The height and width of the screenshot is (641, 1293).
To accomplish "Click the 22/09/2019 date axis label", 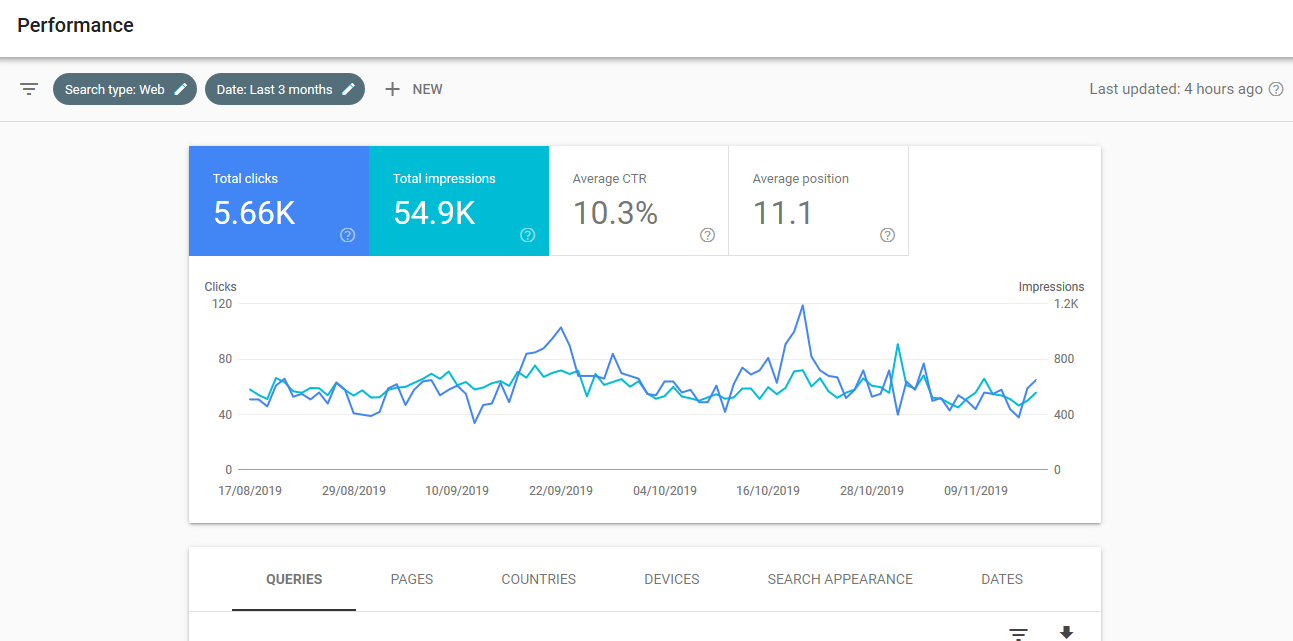I will [x=561, y=491].
